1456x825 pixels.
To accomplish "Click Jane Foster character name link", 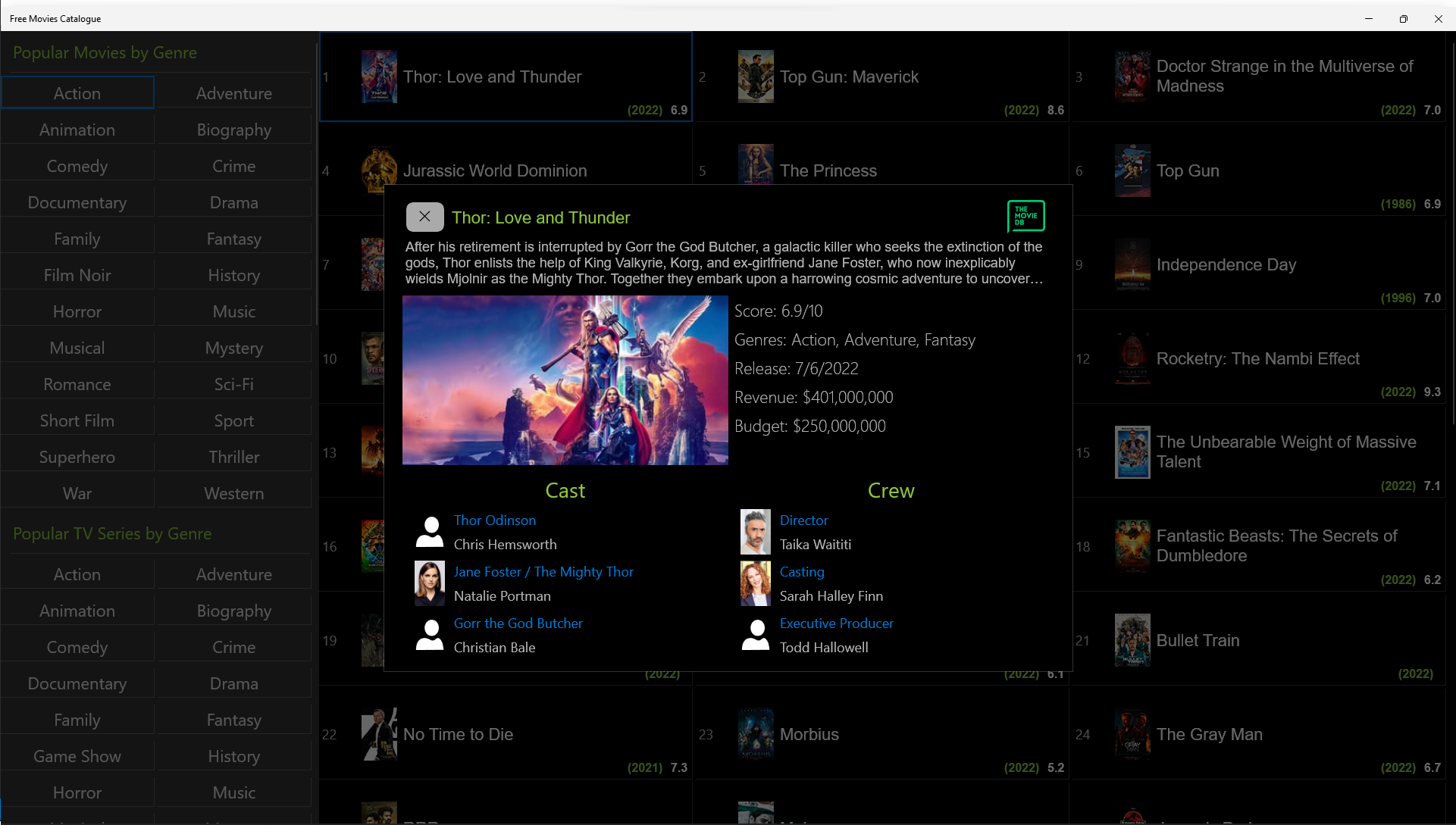I will click(x=543, y=571).
